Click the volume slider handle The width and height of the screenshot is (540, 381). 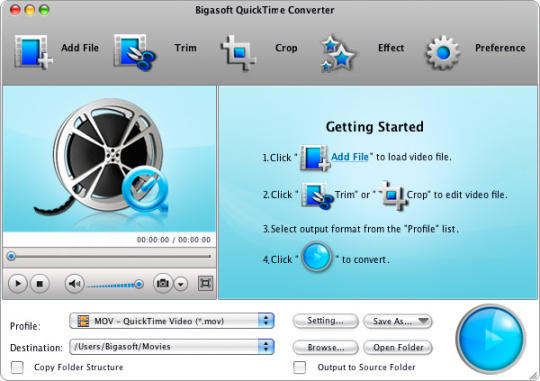(139, 284)
